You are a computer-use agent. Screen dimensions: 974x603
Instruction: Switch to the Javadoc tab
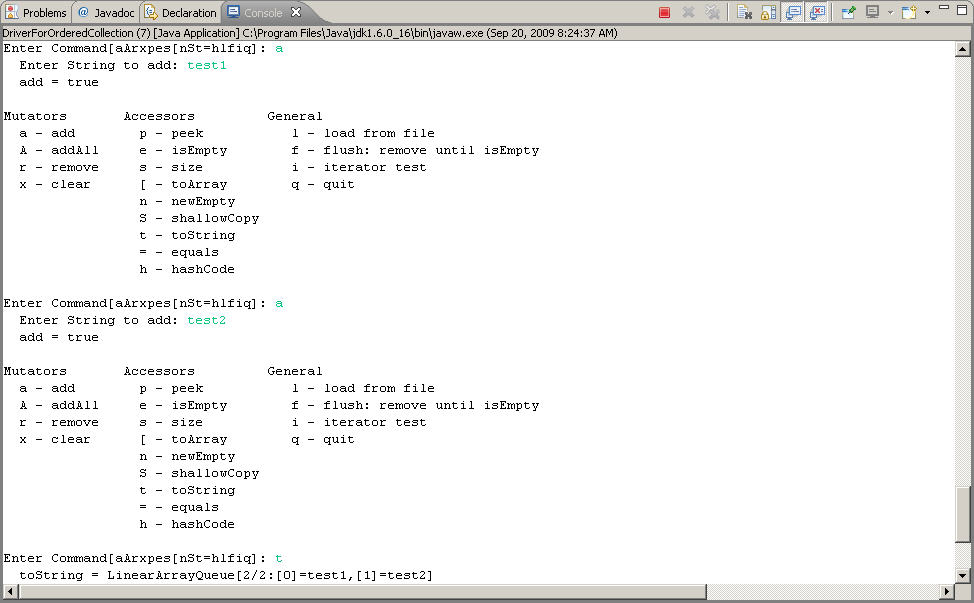tap(105, 12)
